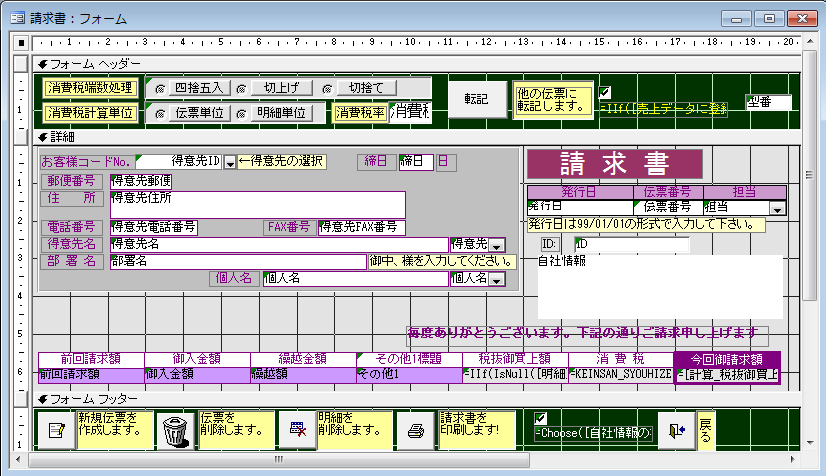Viewport: 826px width, 476px height.
Task: Click the 伝票番号 text box
Action: (668, 207)
